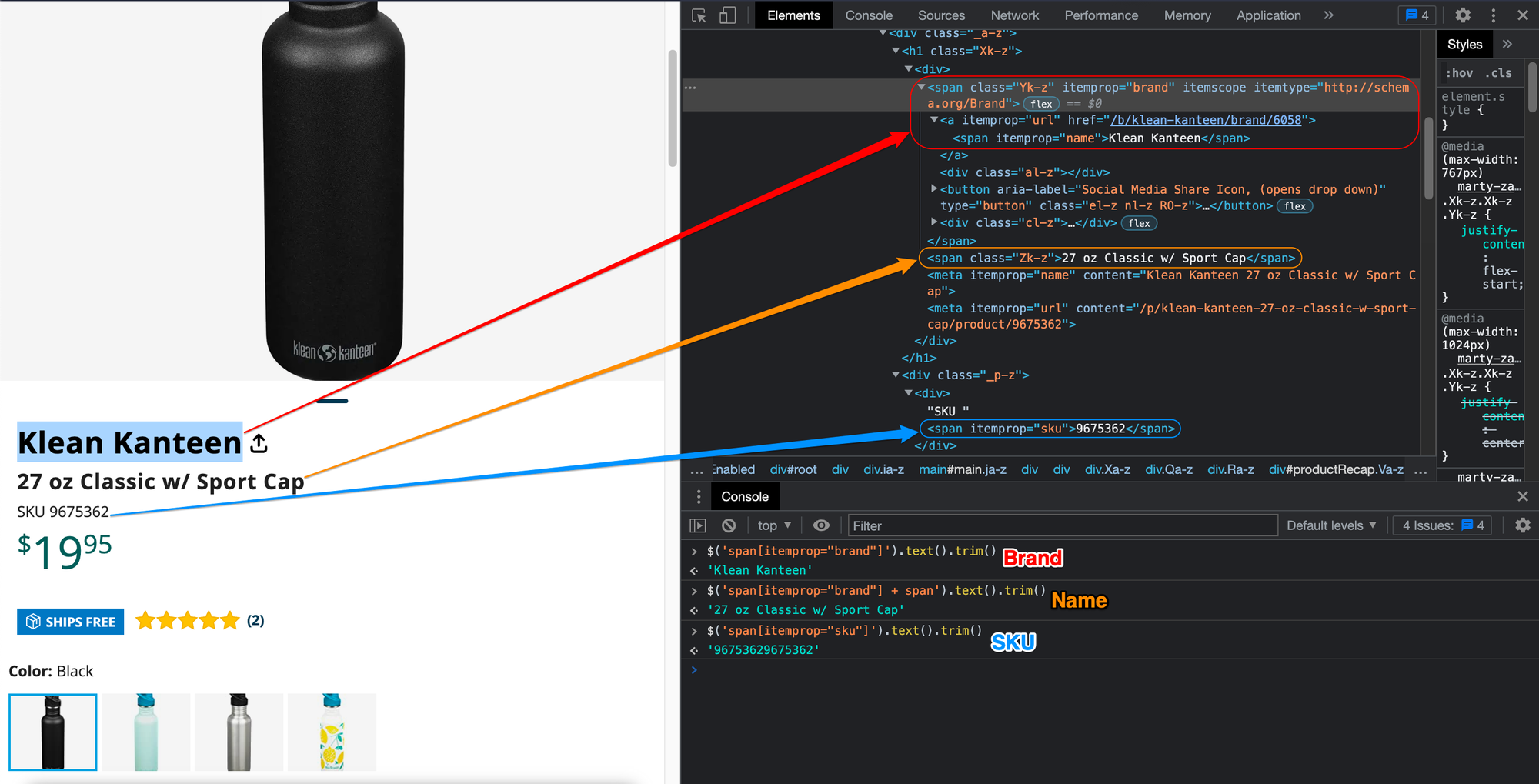Toggle the :hov element state button

click(x=1459, y=73)
